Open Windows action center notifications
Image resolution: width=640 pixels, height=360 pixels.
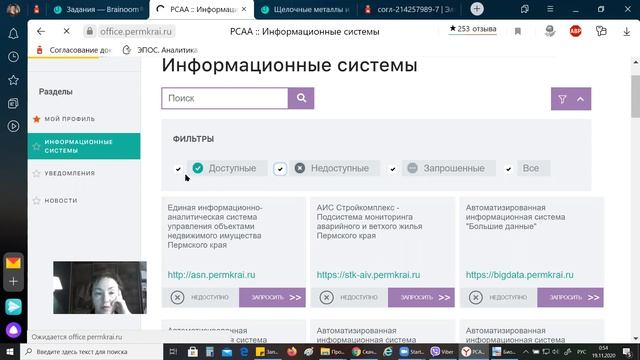pyautogui.click(x=627, y=351)
